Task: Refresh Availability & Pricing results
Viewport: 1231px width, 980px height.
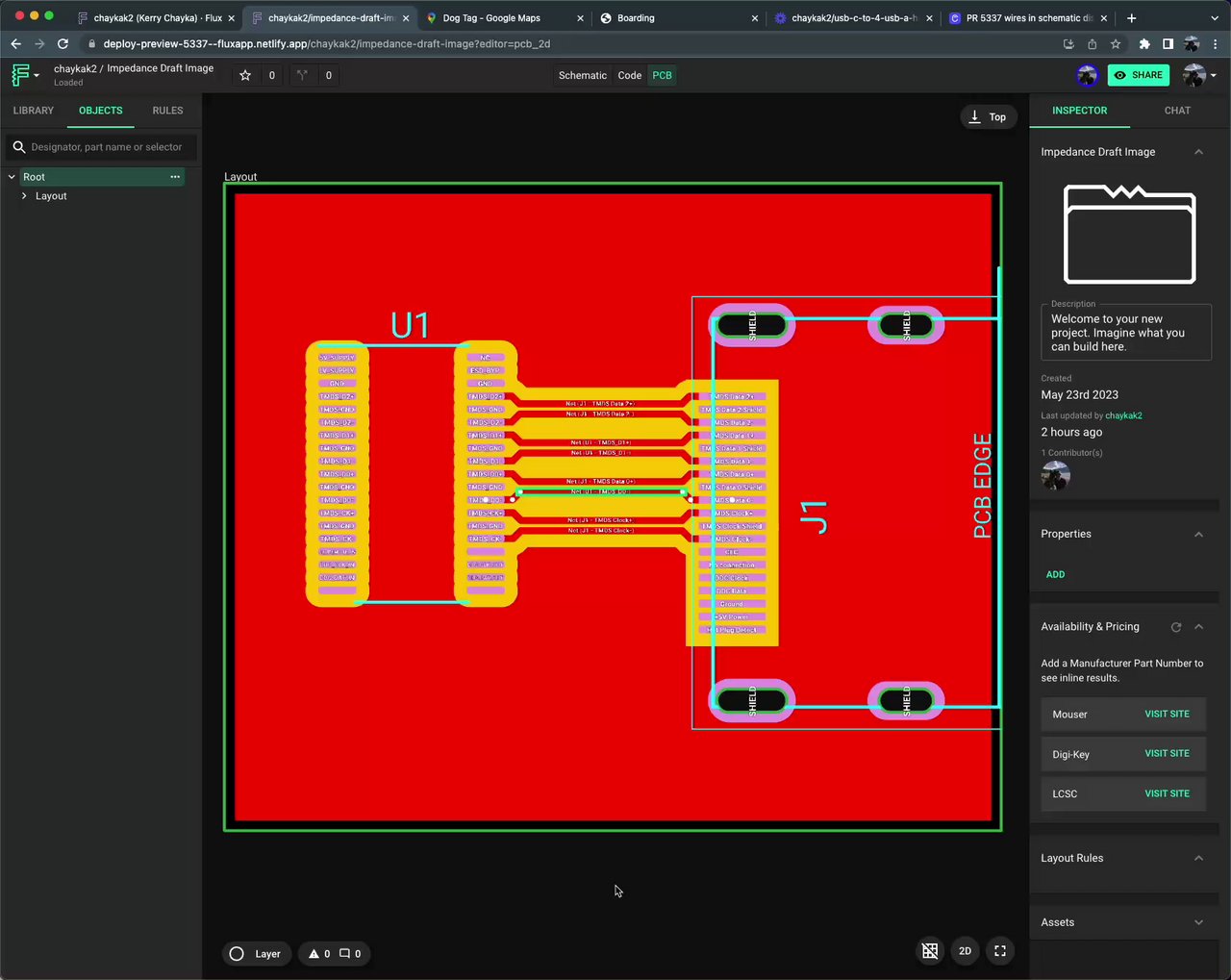Action: pyautogui.click(x=1175, y=627)
